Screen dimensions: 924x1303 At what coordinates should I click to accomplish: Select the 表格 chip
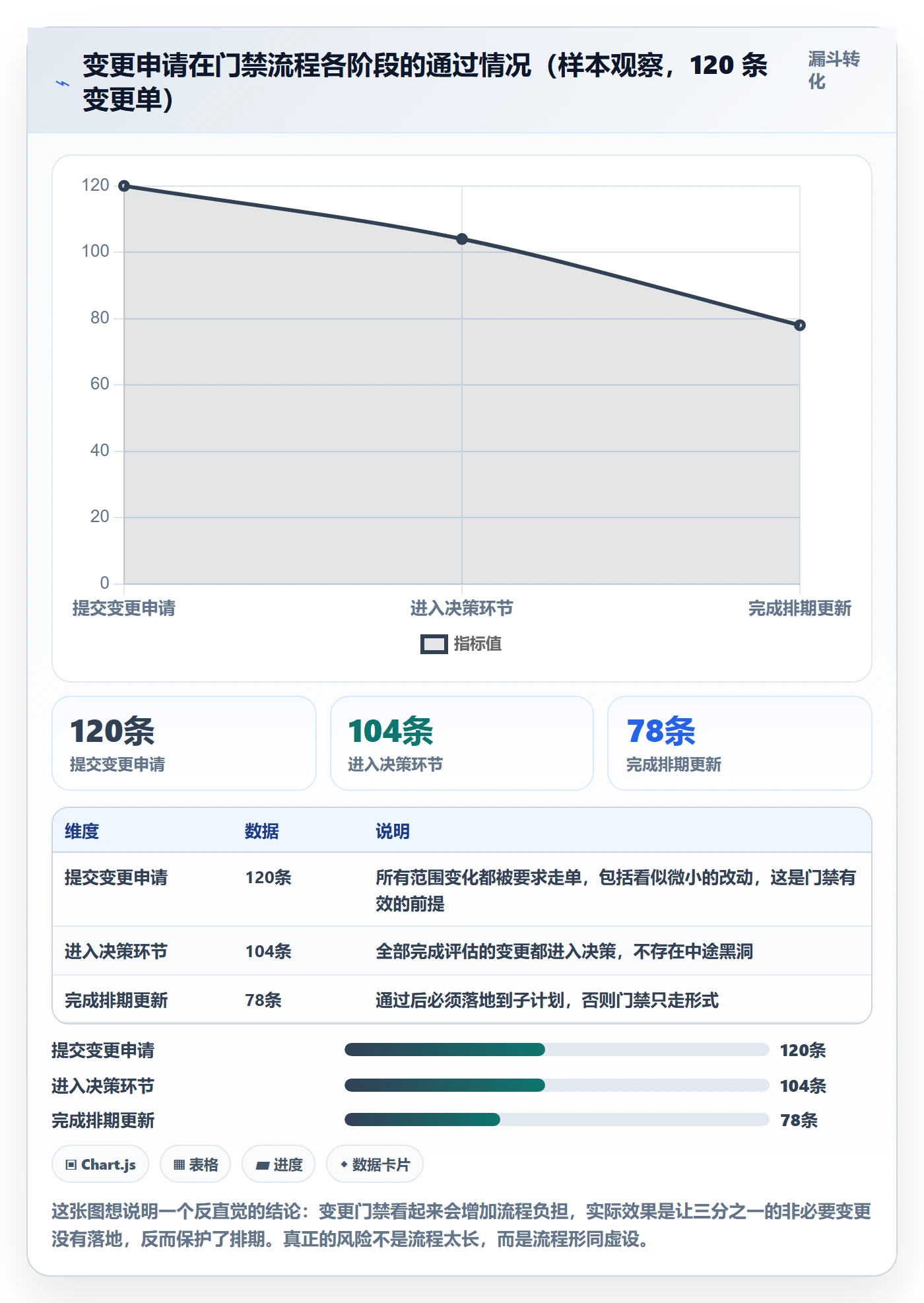(195, 1164)
